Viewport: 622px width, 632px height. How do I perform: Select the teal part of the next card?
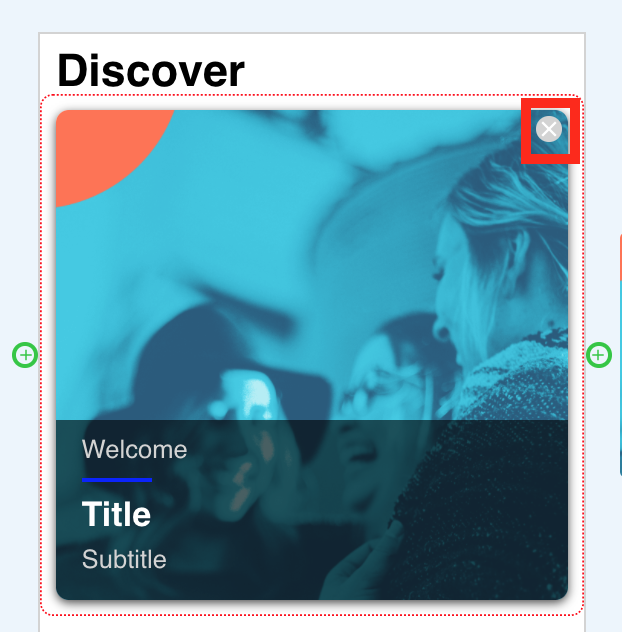pos(621,363)
